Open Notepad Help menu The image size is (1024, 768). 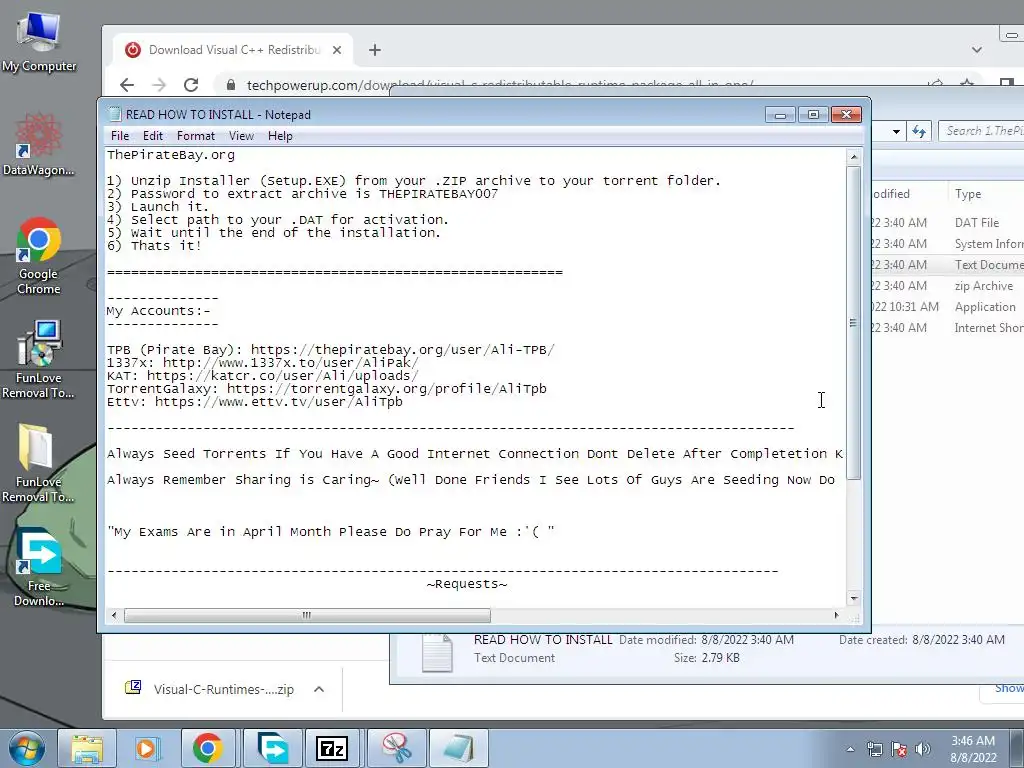(280, 136)
